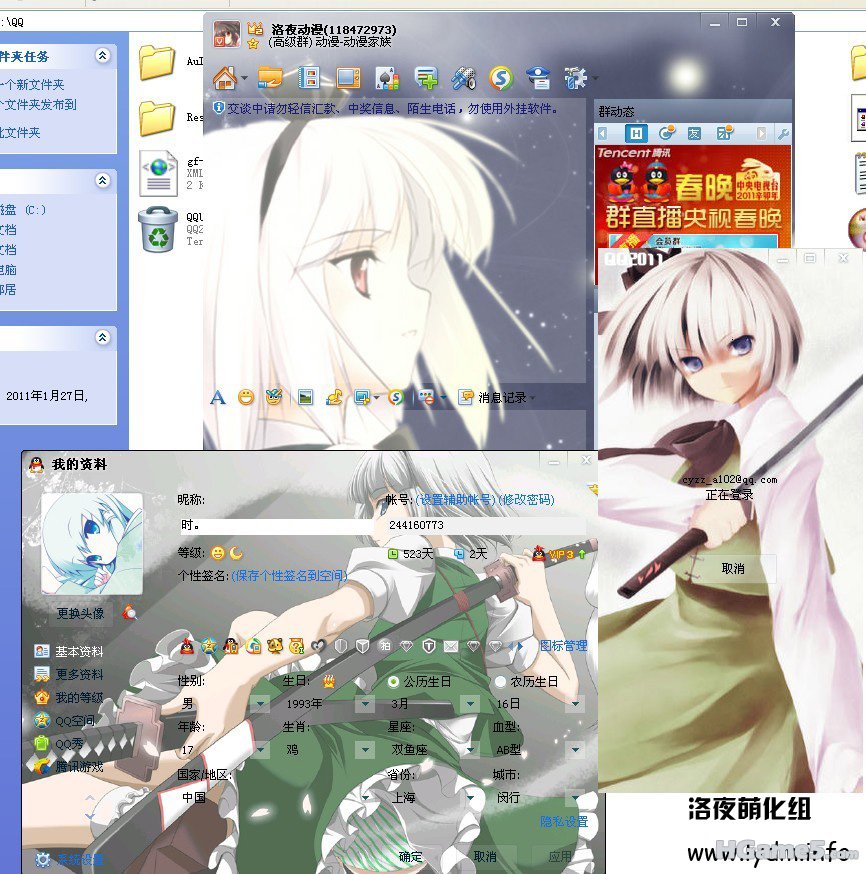Screen dimensions: 866x874
Task: Click the screen capture icon
Action: 362,397
